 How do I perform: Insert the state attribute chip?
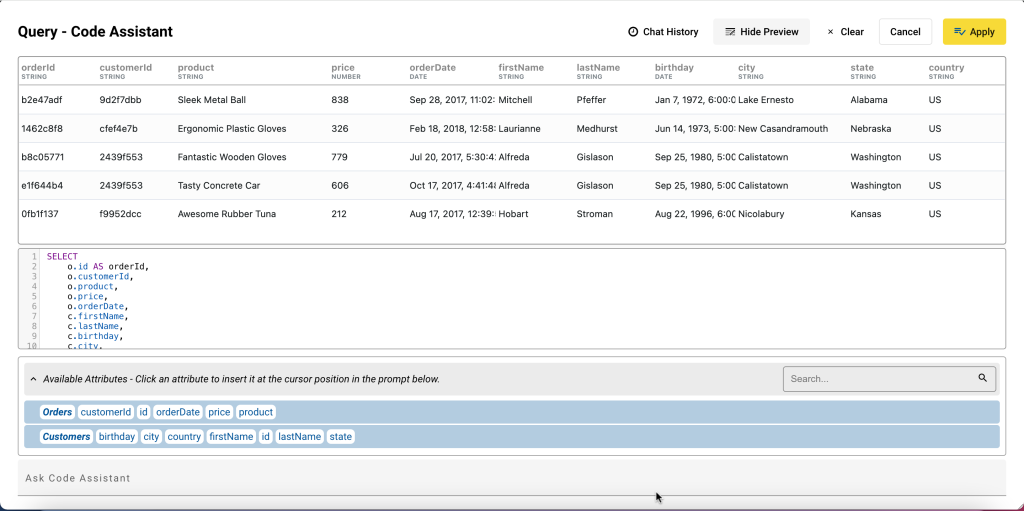point(341,437)
